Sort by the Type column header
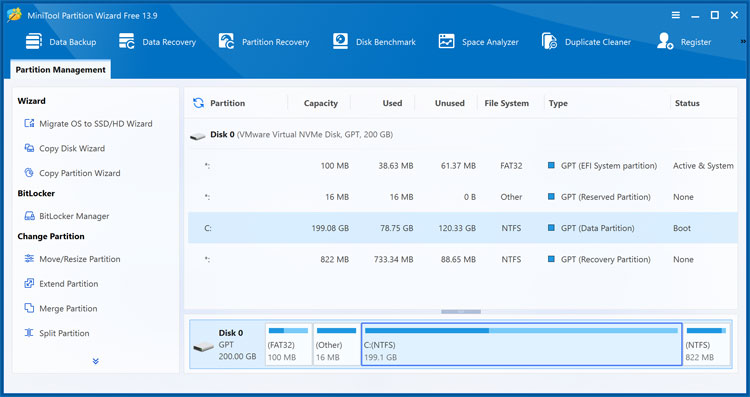This screenshot has width=750, height=397. click(558, 103)
